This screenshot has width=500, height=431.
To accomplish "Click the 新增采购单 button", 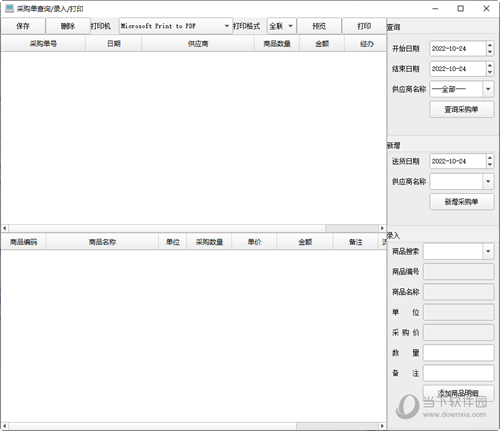I will click(462, 202).
